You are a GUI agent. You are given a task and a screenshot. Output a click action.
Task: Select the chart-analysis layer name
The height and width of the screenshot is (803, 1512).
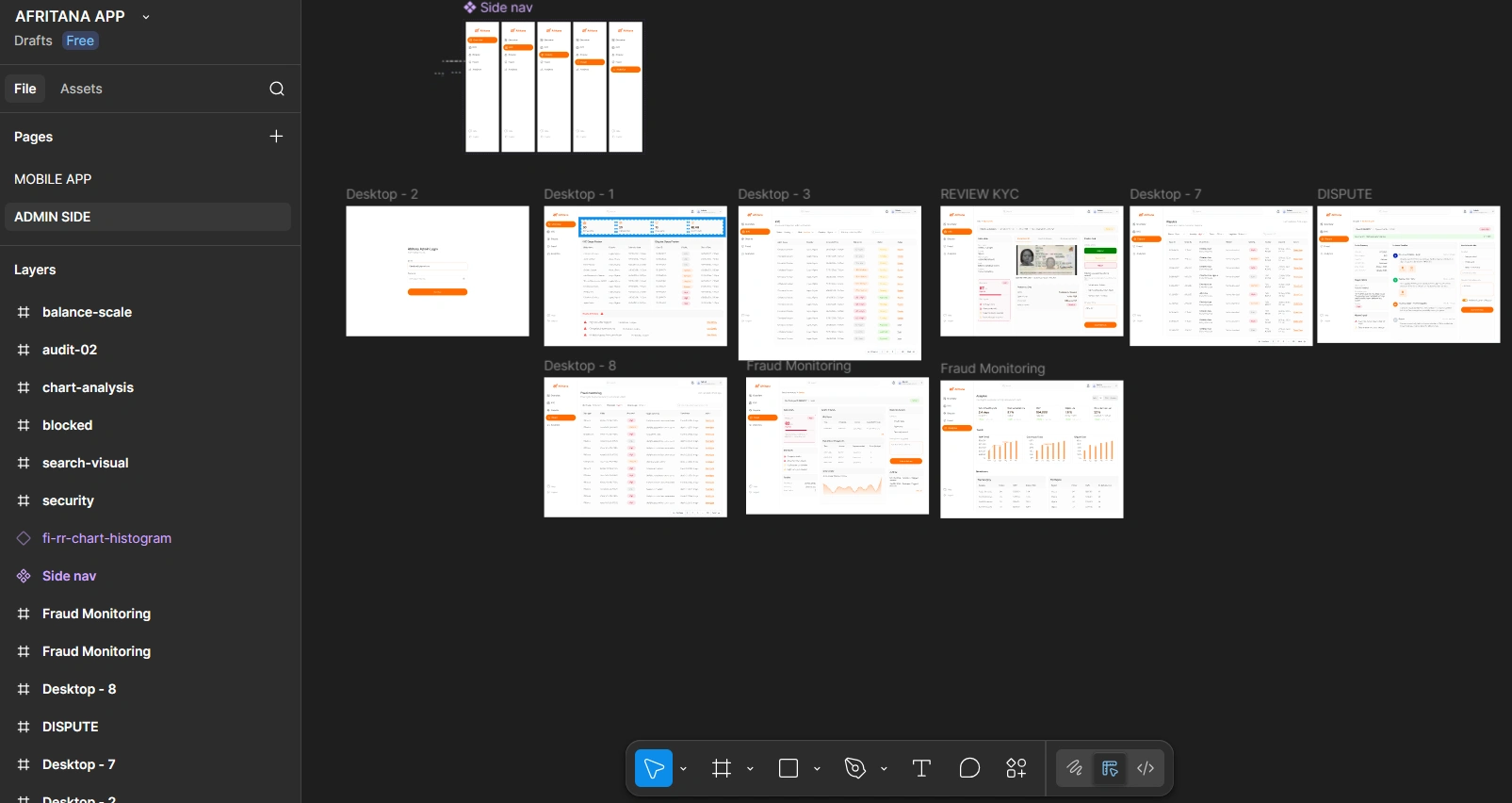(x=88, y=387)
